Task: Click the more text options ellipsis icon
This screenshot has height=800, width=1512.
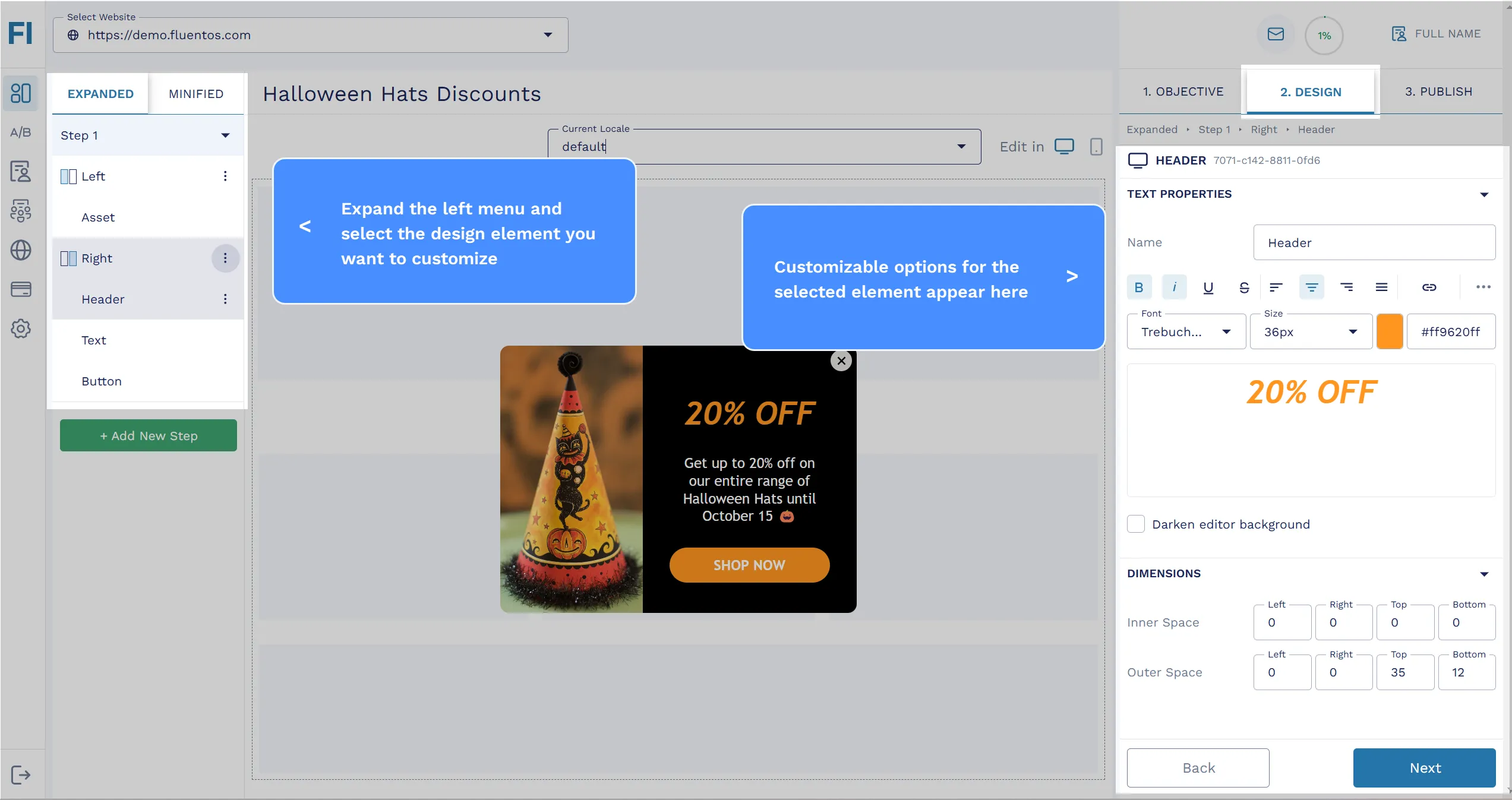Action: (1484, 288)
